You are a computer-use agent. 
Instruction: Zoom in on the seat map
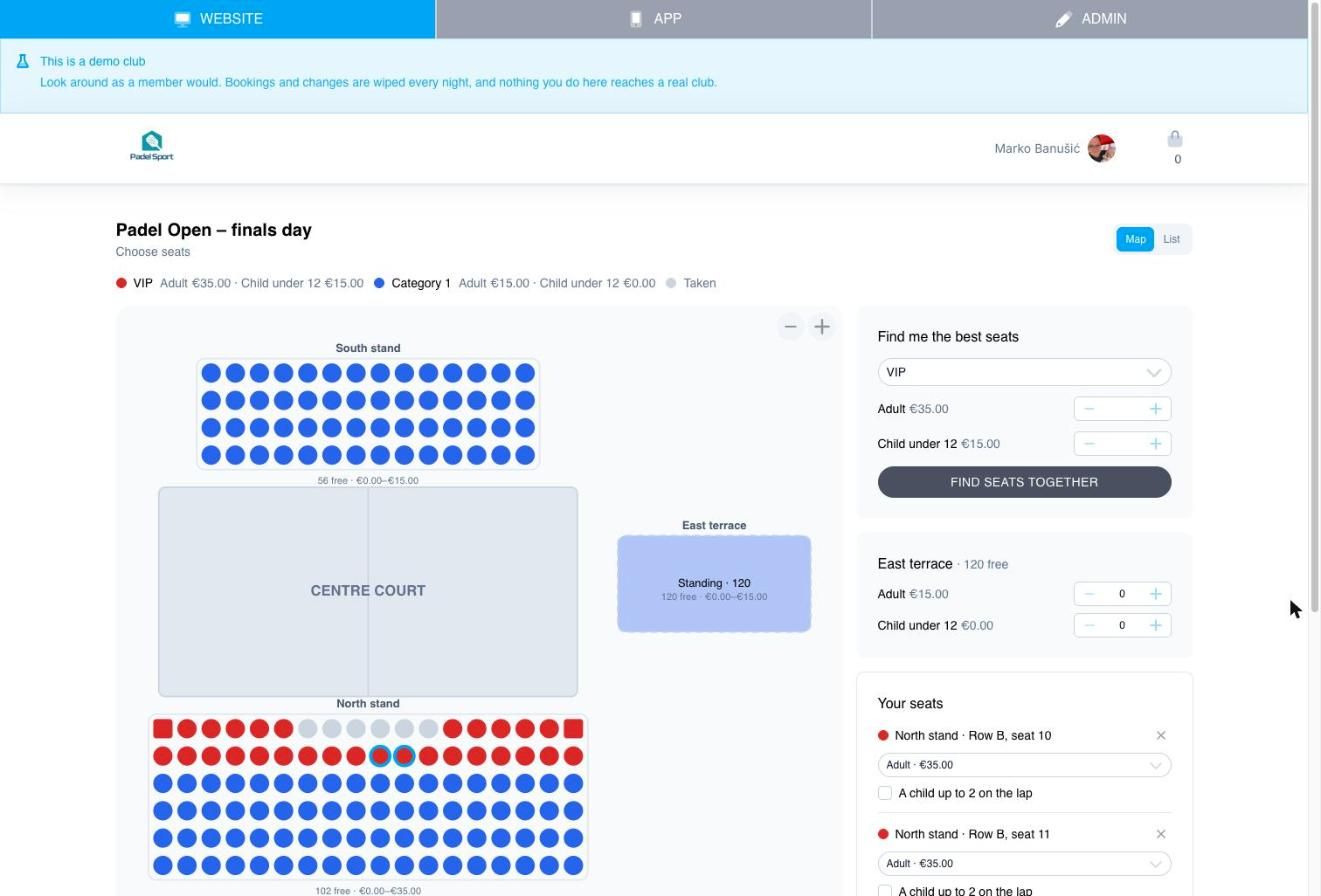(x=822, y=327)
